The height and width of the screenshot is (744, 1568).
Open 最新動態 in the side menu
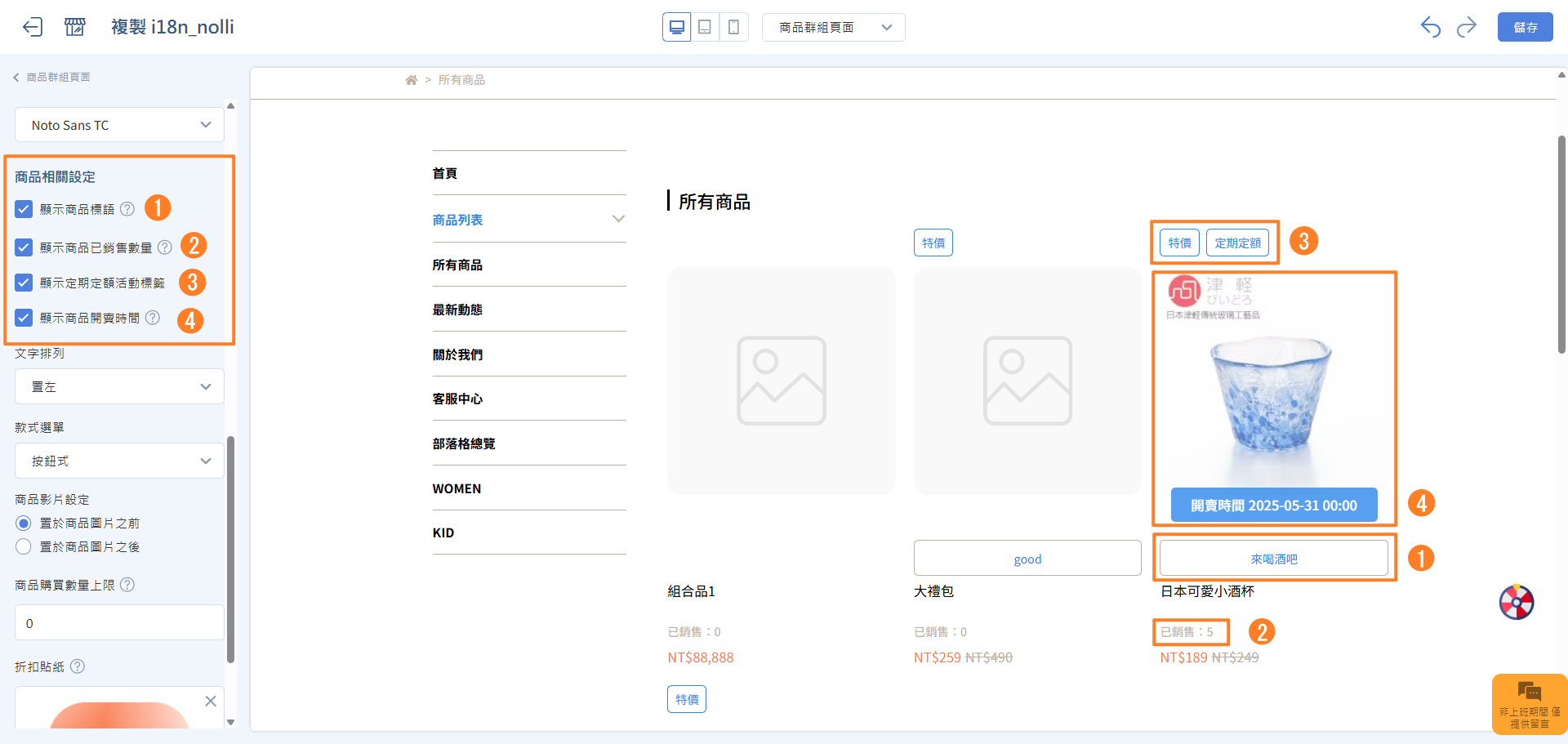pyautogui.click(x=457, y=310)
